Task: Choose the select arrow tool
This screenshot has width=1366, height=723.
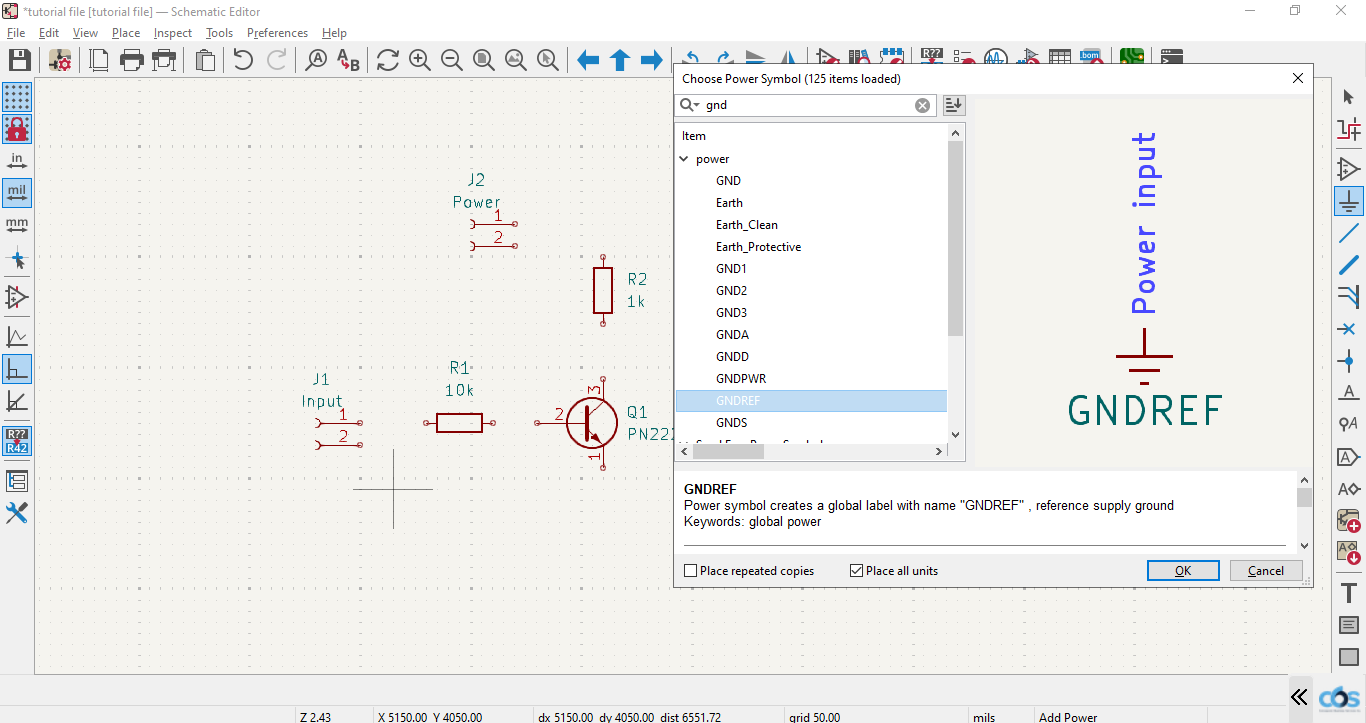Action: (1349, 97)
